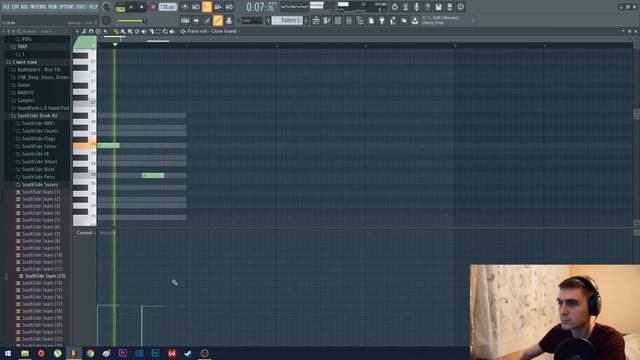640x360 pixels.
Task: Select the SouthSide Snare (5) sample
Action: 40,220
